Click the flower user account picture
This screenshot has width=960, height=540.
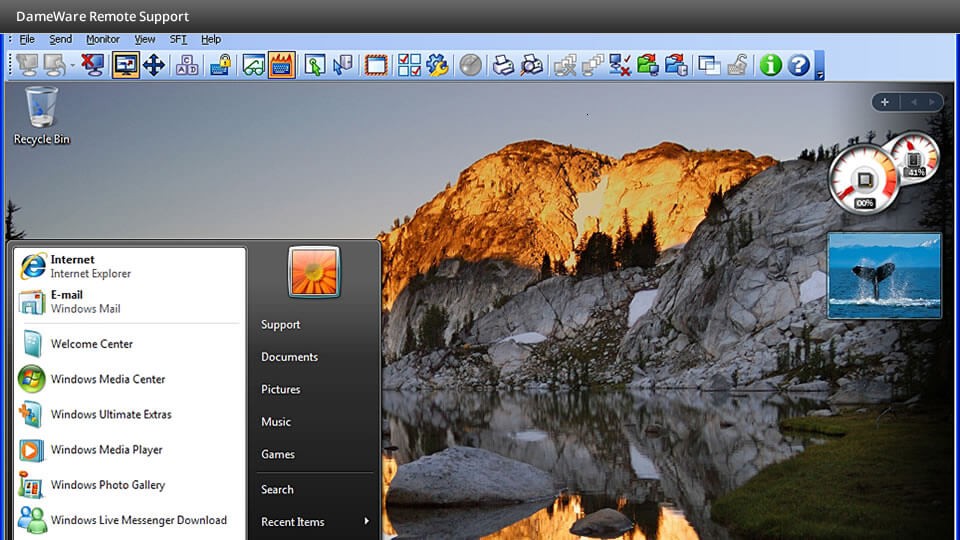pyautogui.click(x=314, y=271)
